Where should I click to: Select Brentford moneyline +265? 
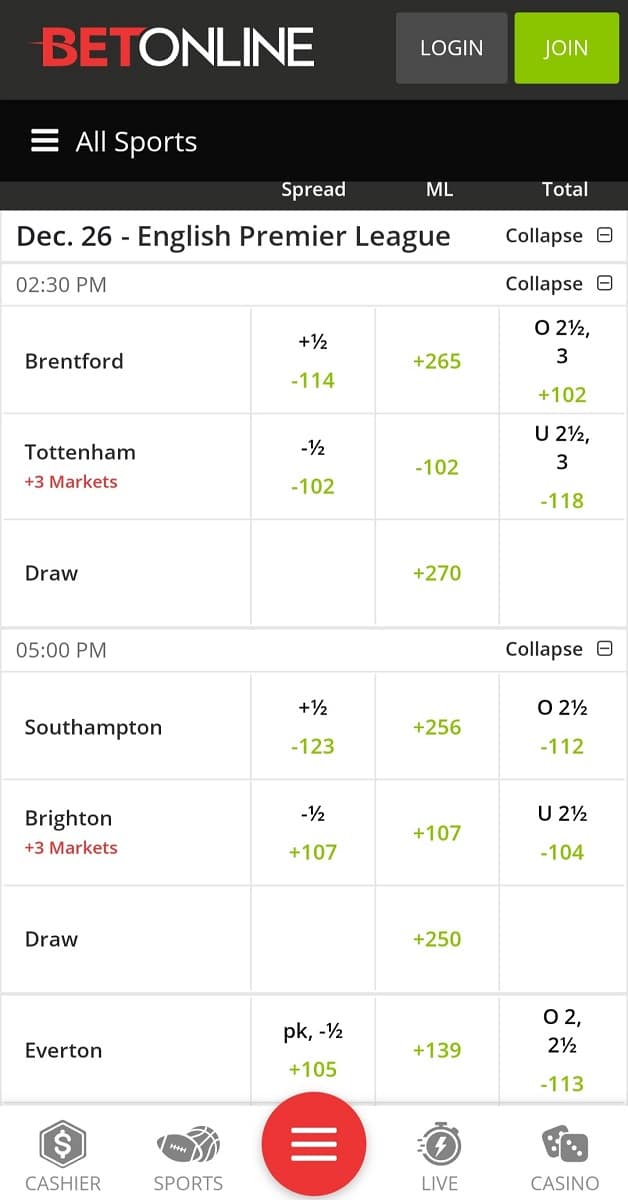click(x=437, y=361)
